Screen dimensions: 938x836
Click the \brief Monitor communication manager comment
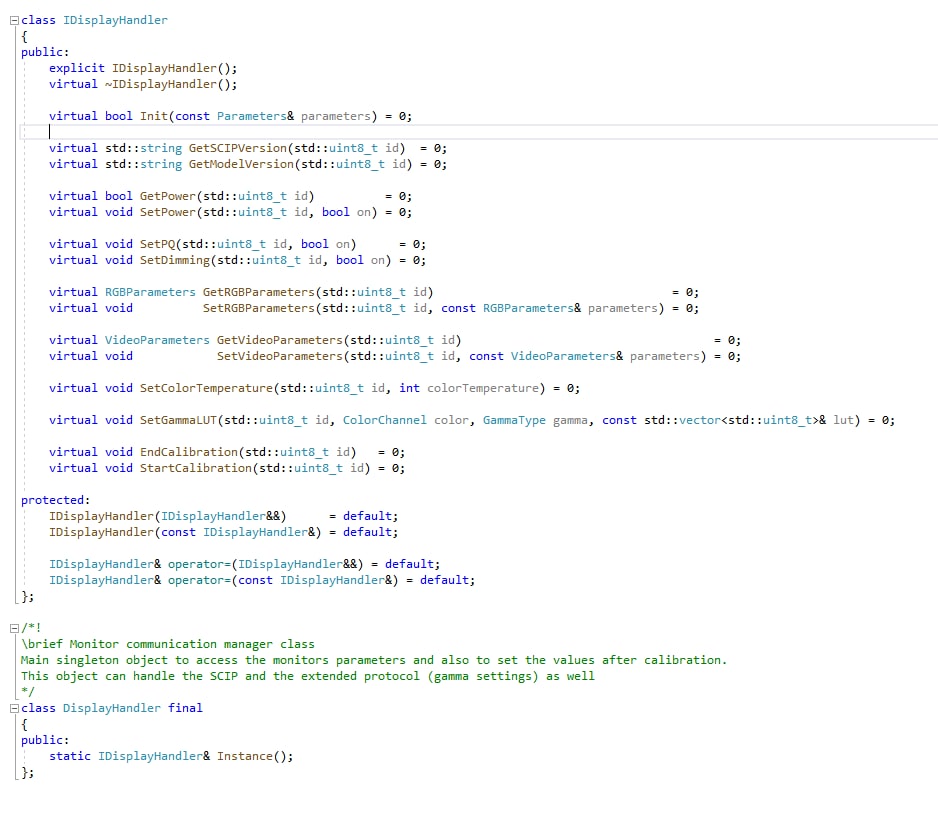168,645
